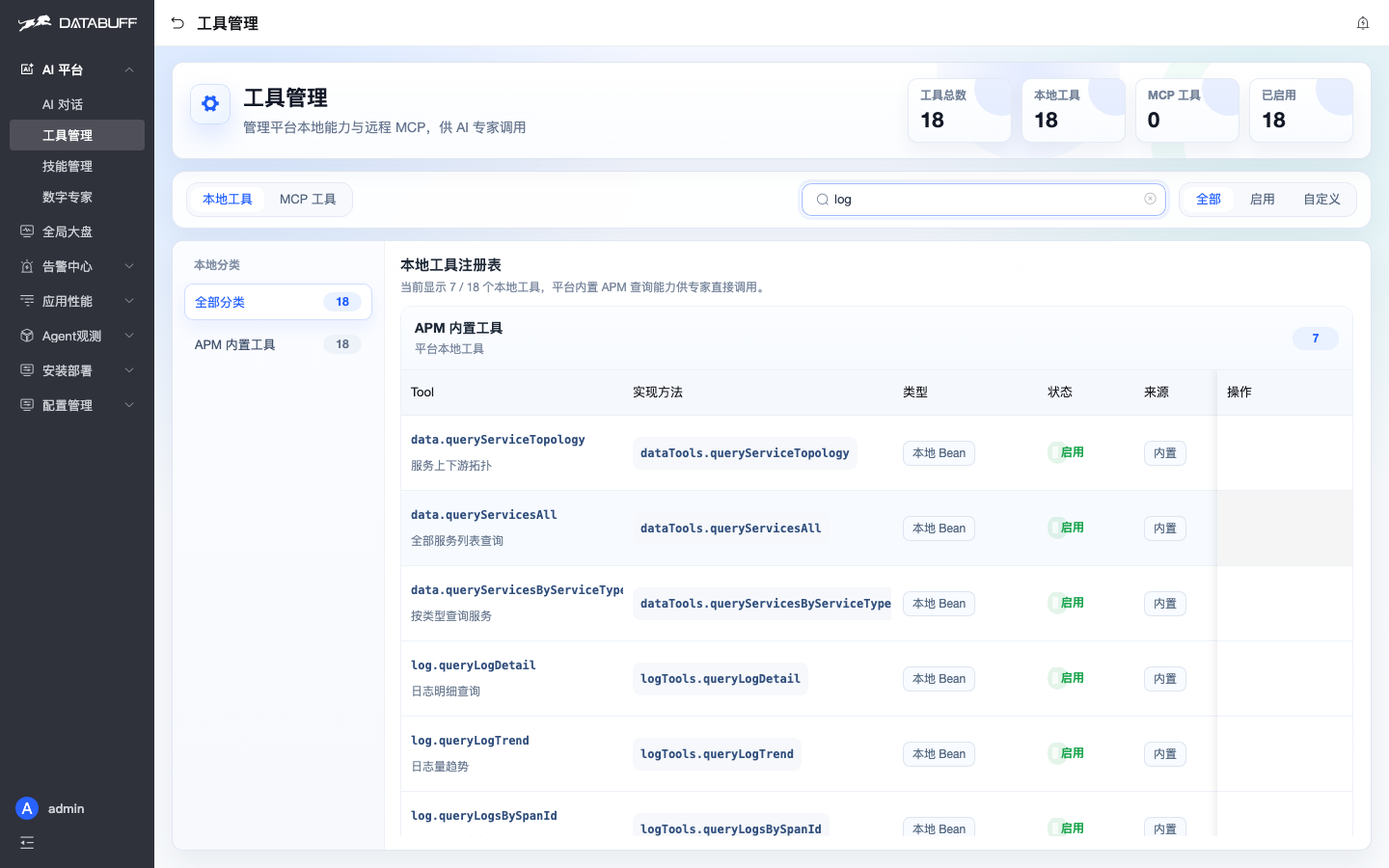Open 全局大盘 in the sidebar
Image resolution: width=1389 pixels, height=868 pixels.
77,231
